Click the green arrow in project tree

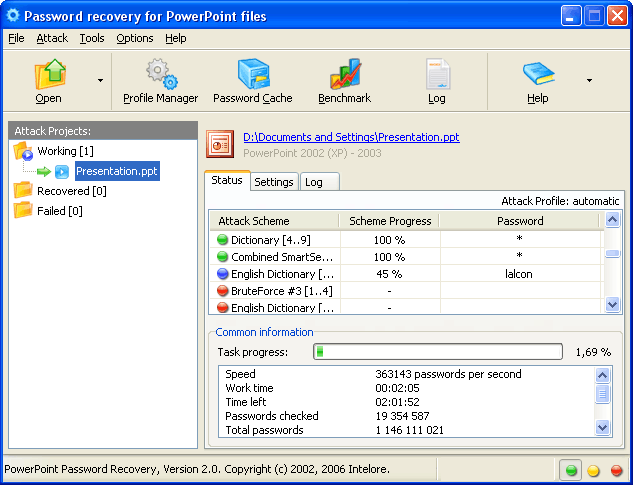[44, 172]
